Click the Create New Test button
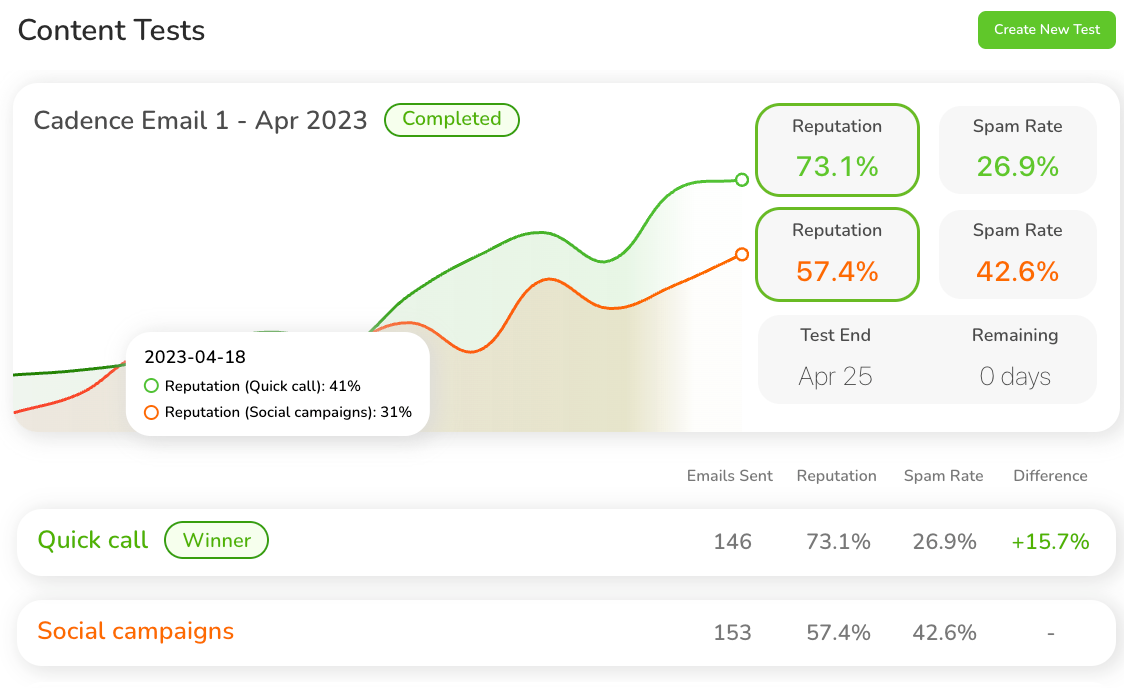Viewport: 1124px width, 688px height. pos(1046,30)
